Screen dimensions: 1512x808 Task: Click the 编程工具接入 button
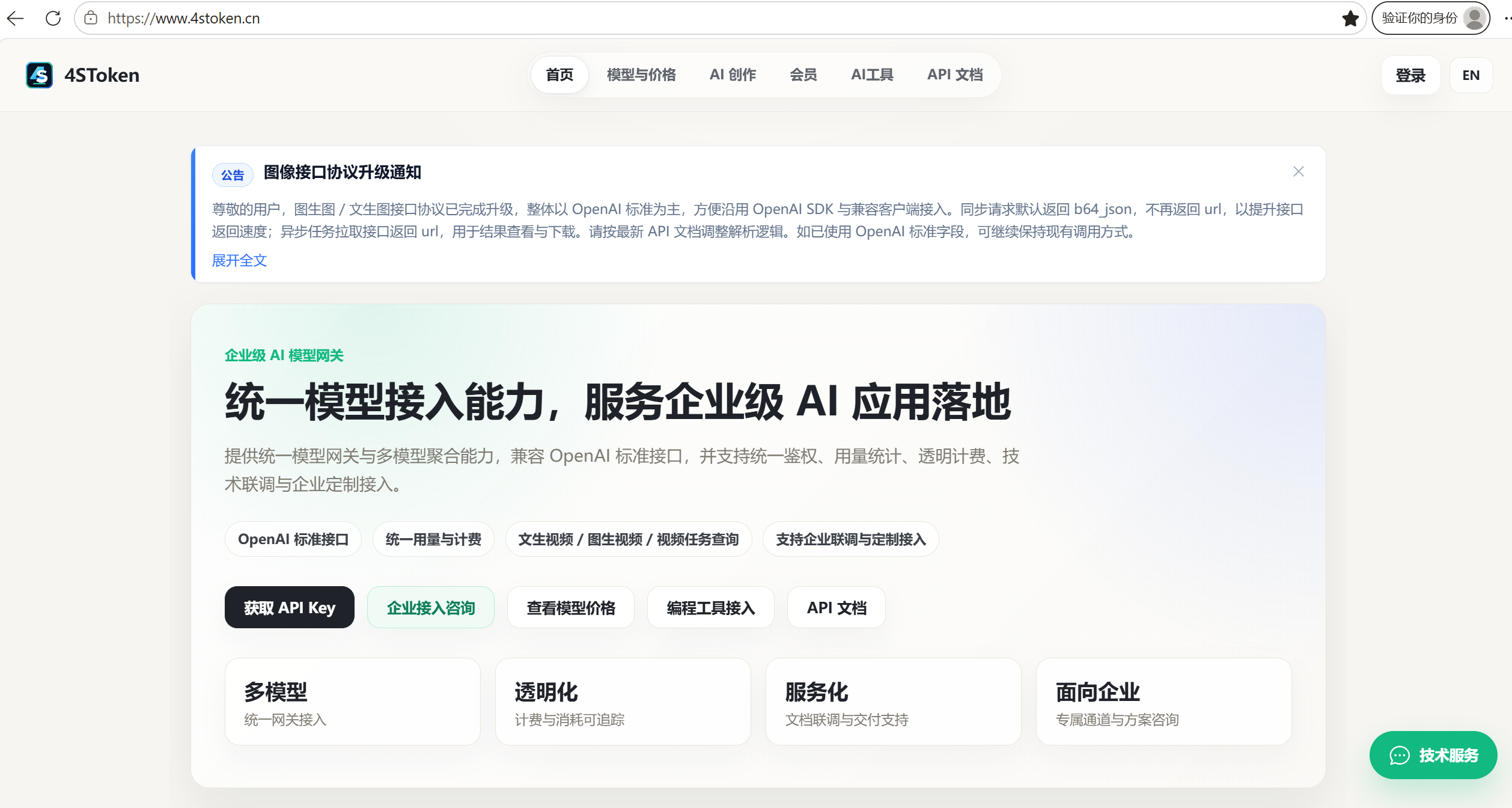click(710, 607)
